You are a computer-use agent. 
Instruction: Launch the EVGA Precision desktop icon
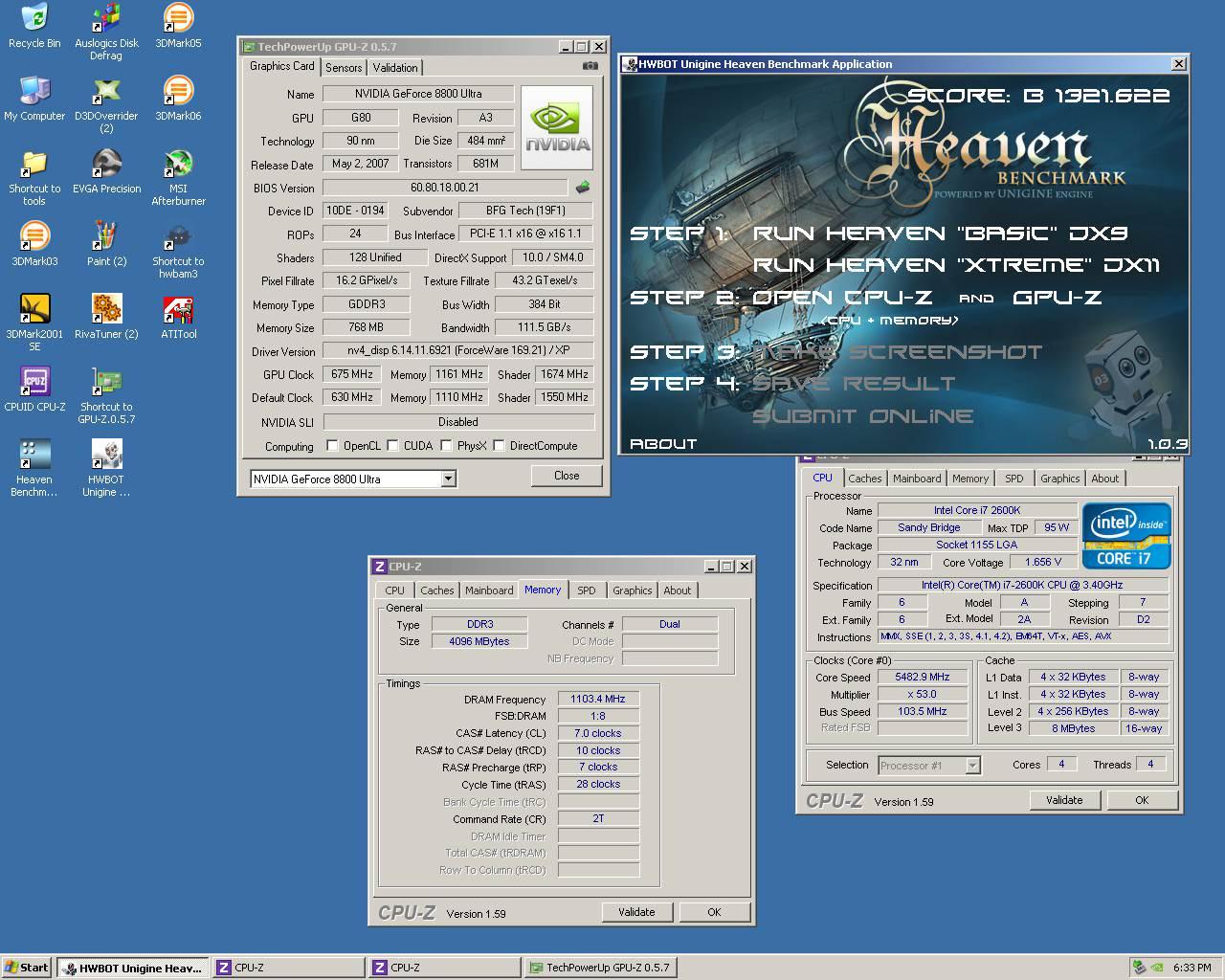click(x=106, y=171)
